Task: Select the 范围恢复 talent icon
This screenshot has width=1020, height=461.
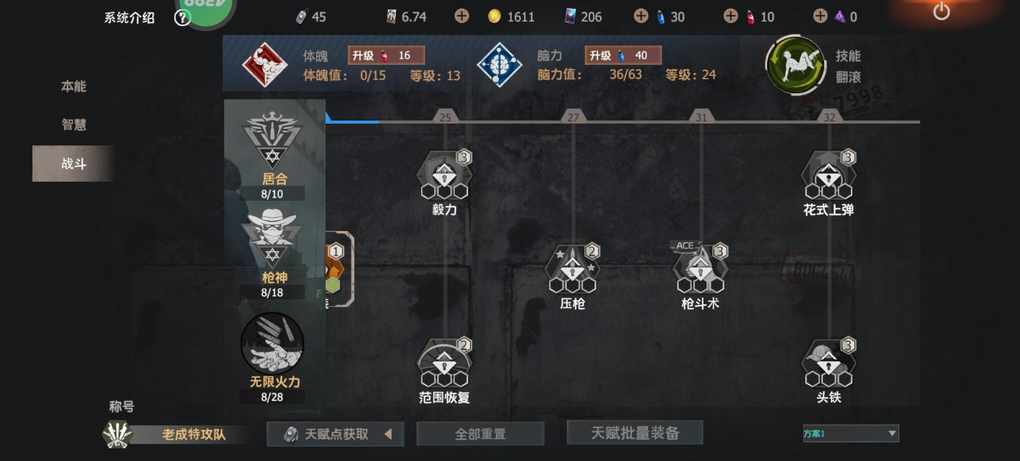Action: click(x=444, y=362)
